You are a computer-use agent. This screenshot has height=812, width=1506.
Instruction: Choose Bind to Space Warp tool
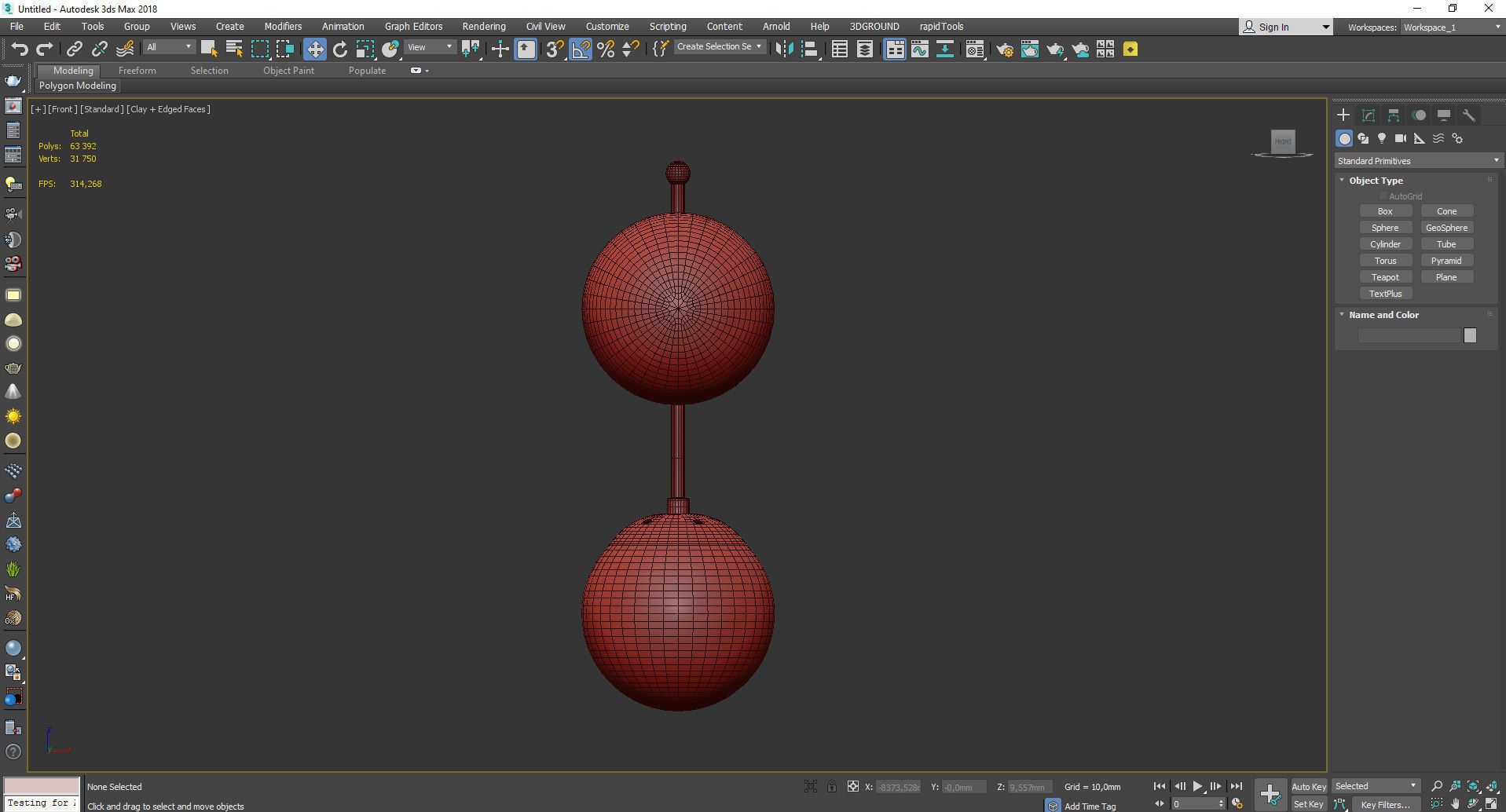125,49
